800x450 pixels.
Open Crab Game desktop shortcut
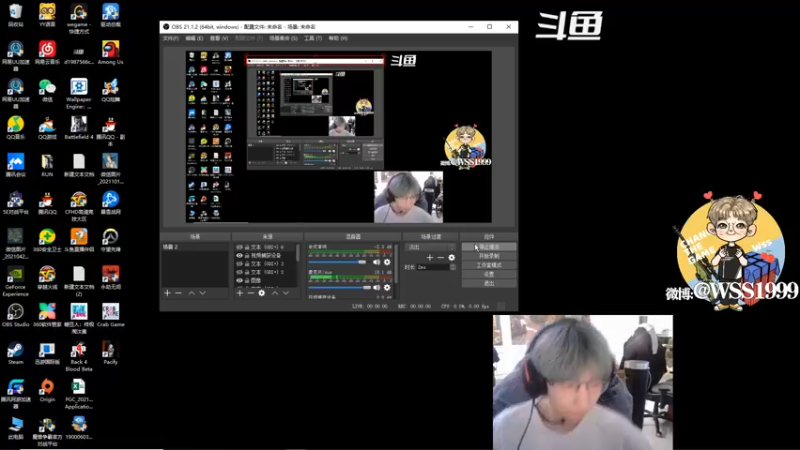[x=110, y=315]
